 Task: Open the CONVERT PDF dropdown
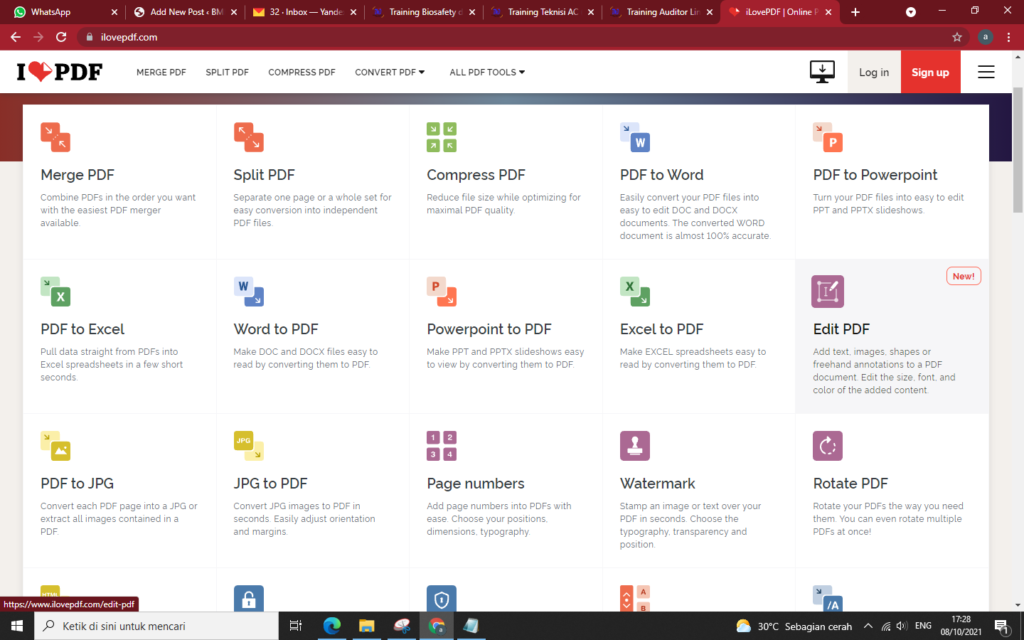[x=390, y=71]
